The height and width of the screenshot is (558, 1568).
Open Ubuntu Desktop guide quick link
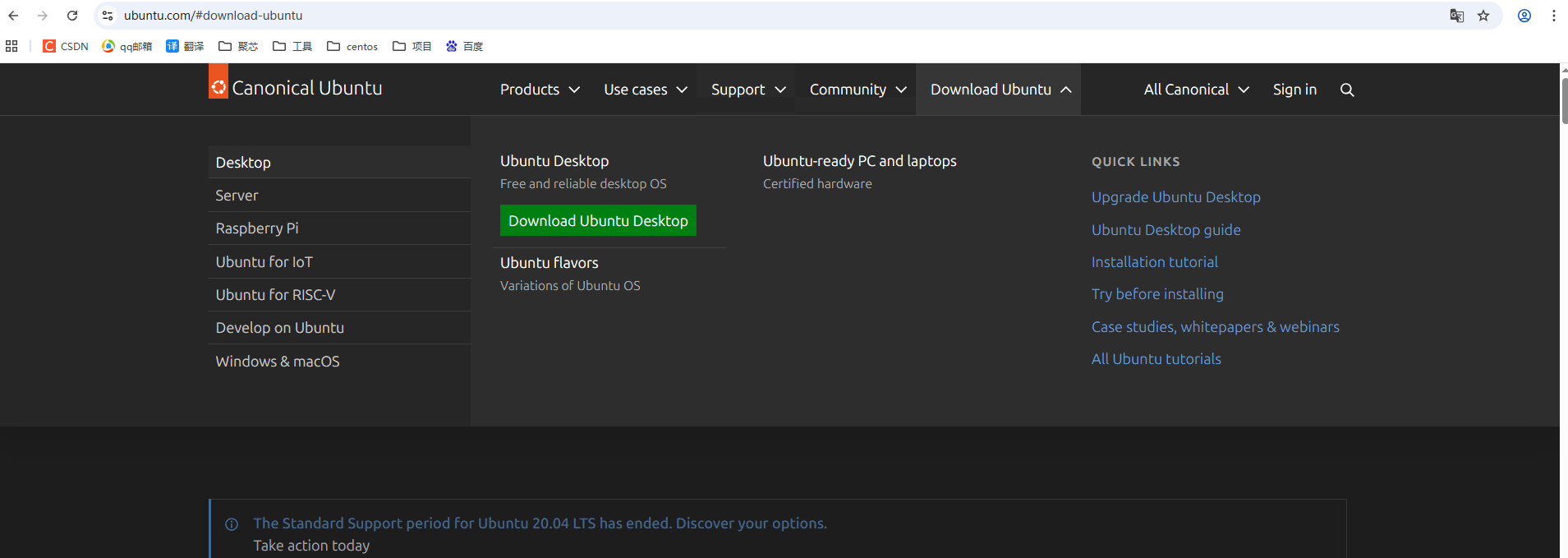click(1166, 230)
